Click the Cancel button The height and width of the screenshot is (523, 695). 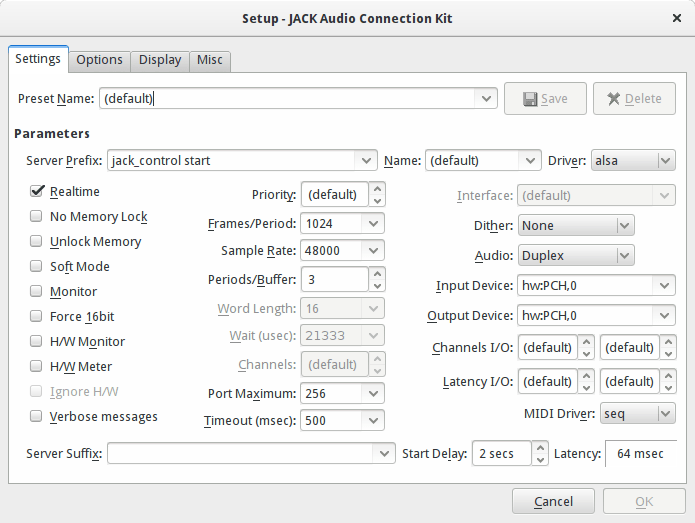pyautogui.click(x=553, y=501)
